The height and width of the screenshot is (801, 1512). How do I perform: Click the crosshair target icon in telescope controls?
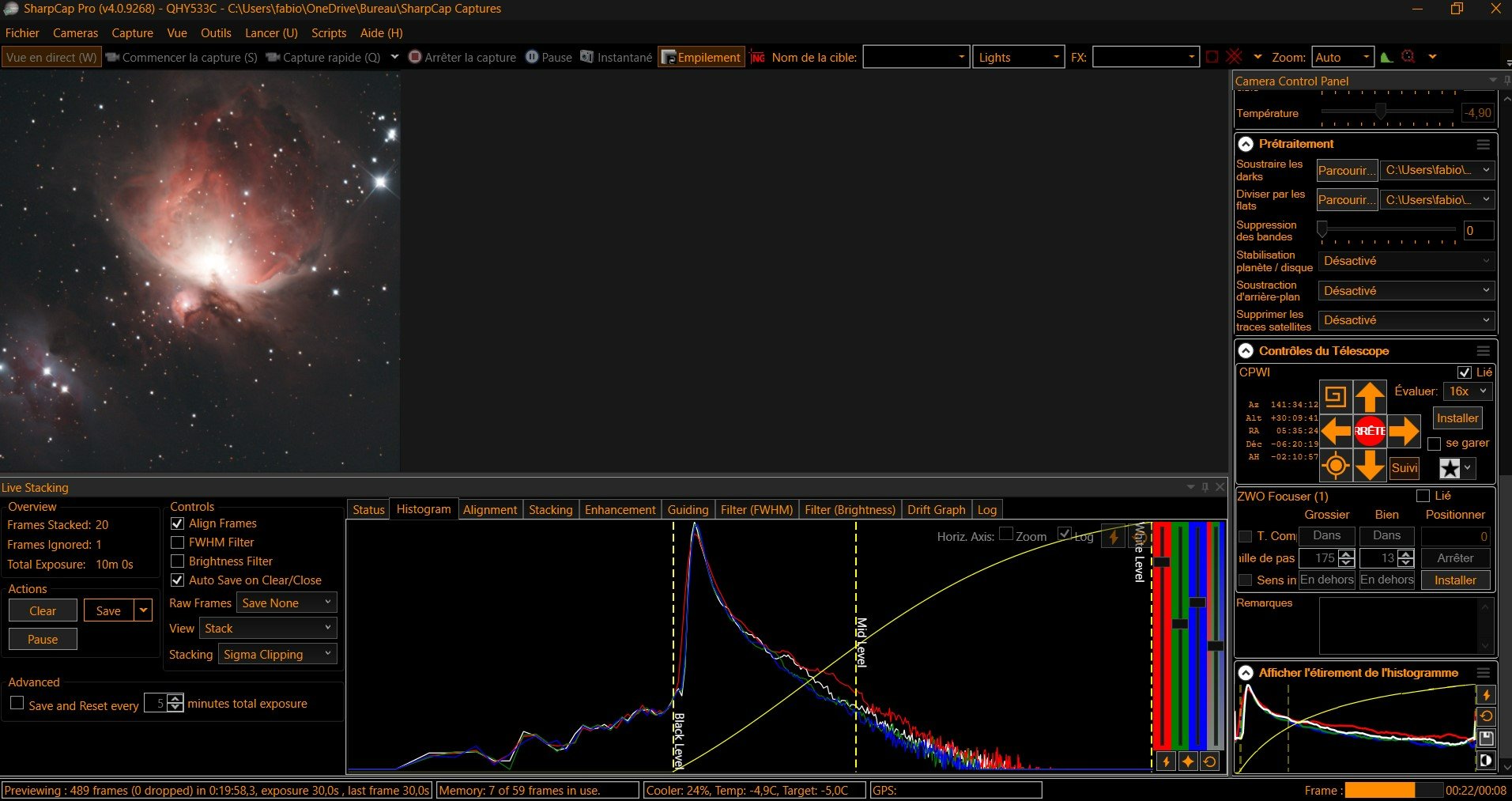[1336, 466]
